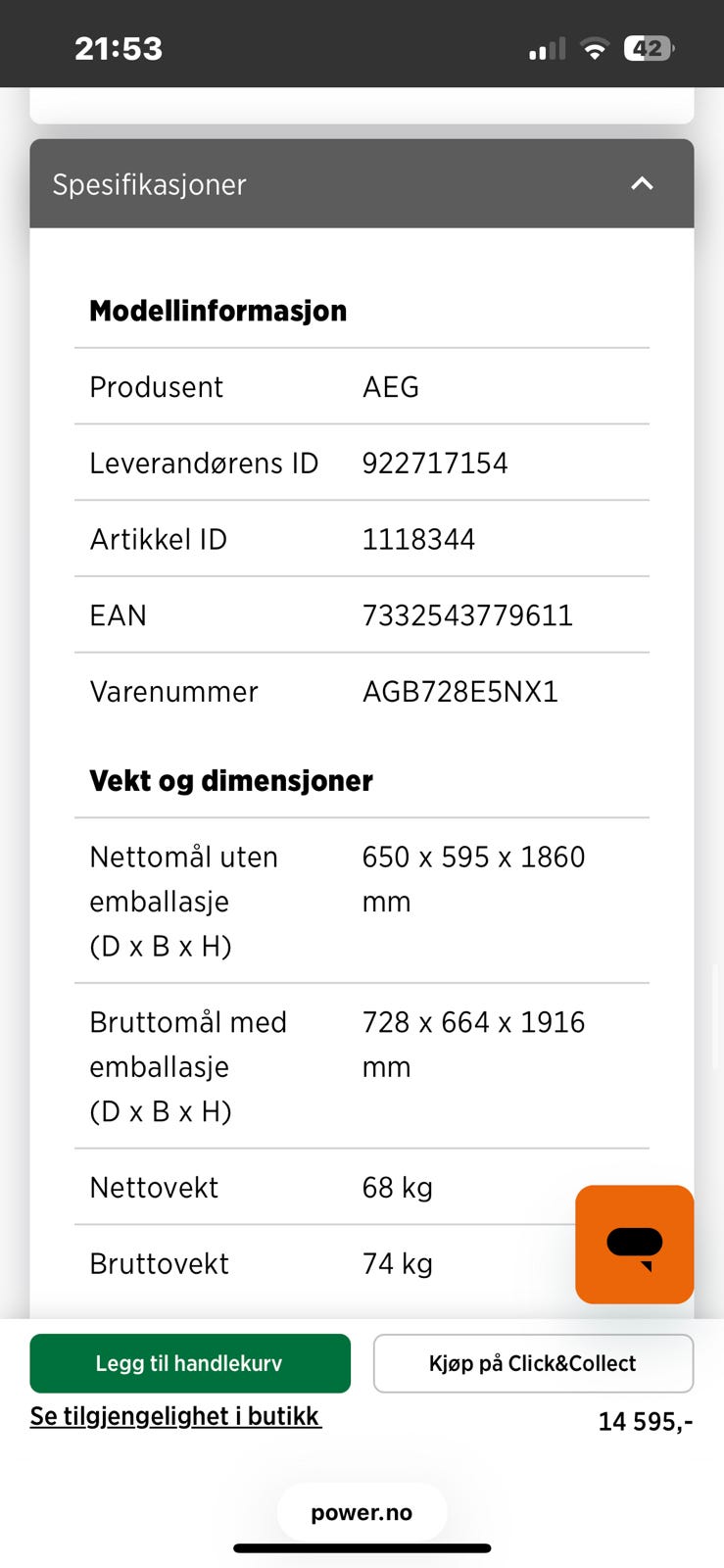Tap the Spesifikasjoner header title

149,184
